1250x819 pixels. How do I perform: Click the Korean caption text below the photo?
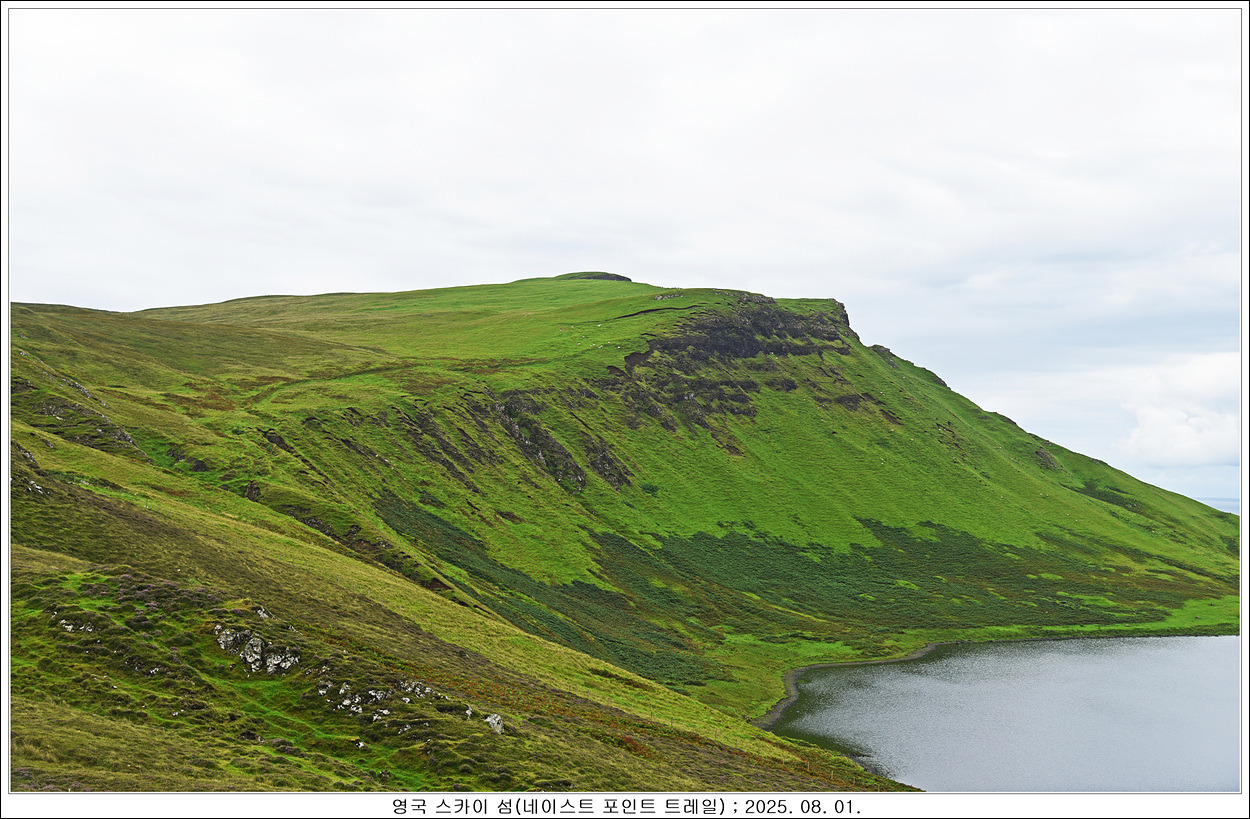point(558,806)
